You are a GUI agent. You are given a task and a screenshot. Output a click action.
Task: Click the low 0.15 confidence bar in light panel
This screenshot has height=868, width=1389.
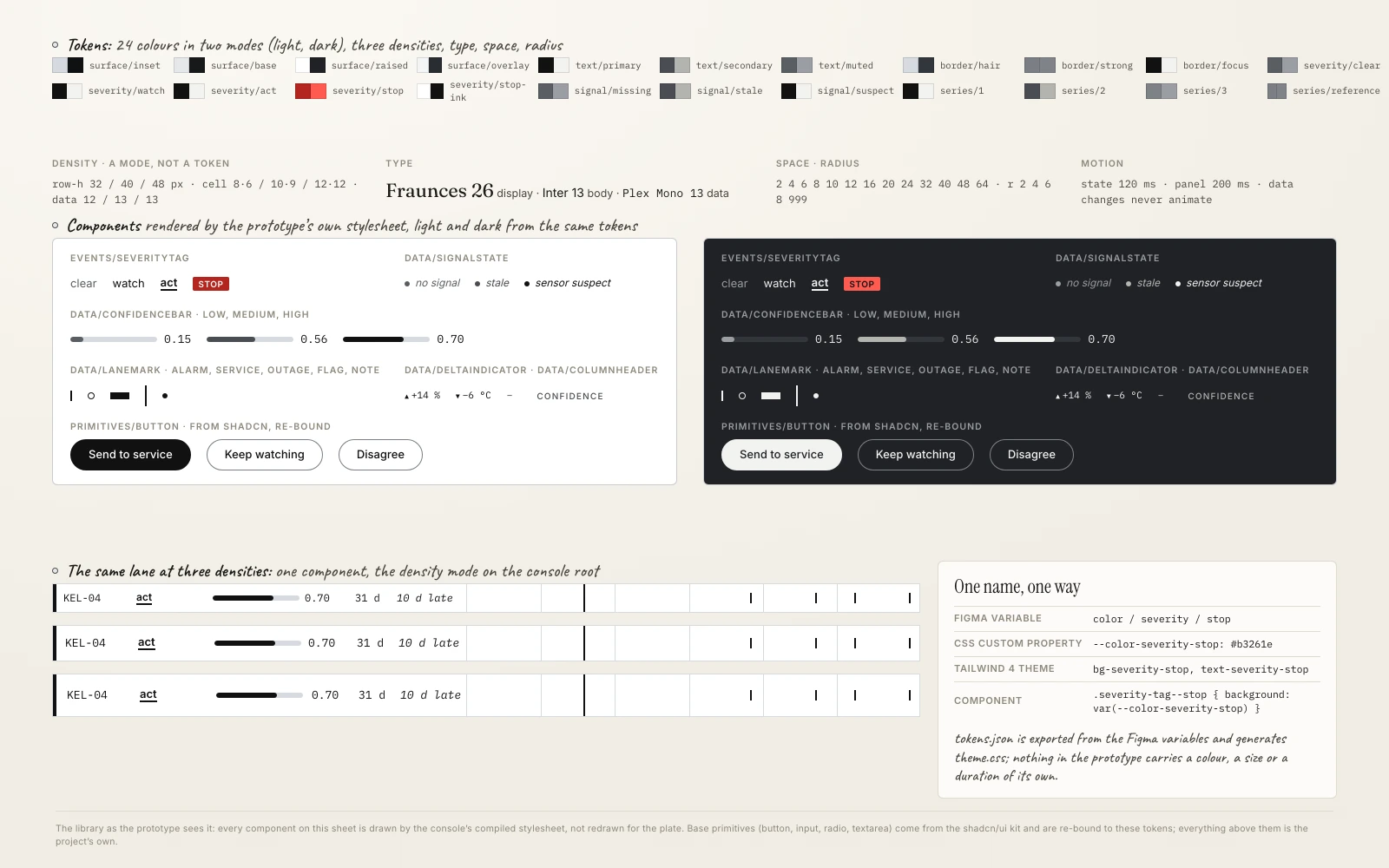point(114,339)
